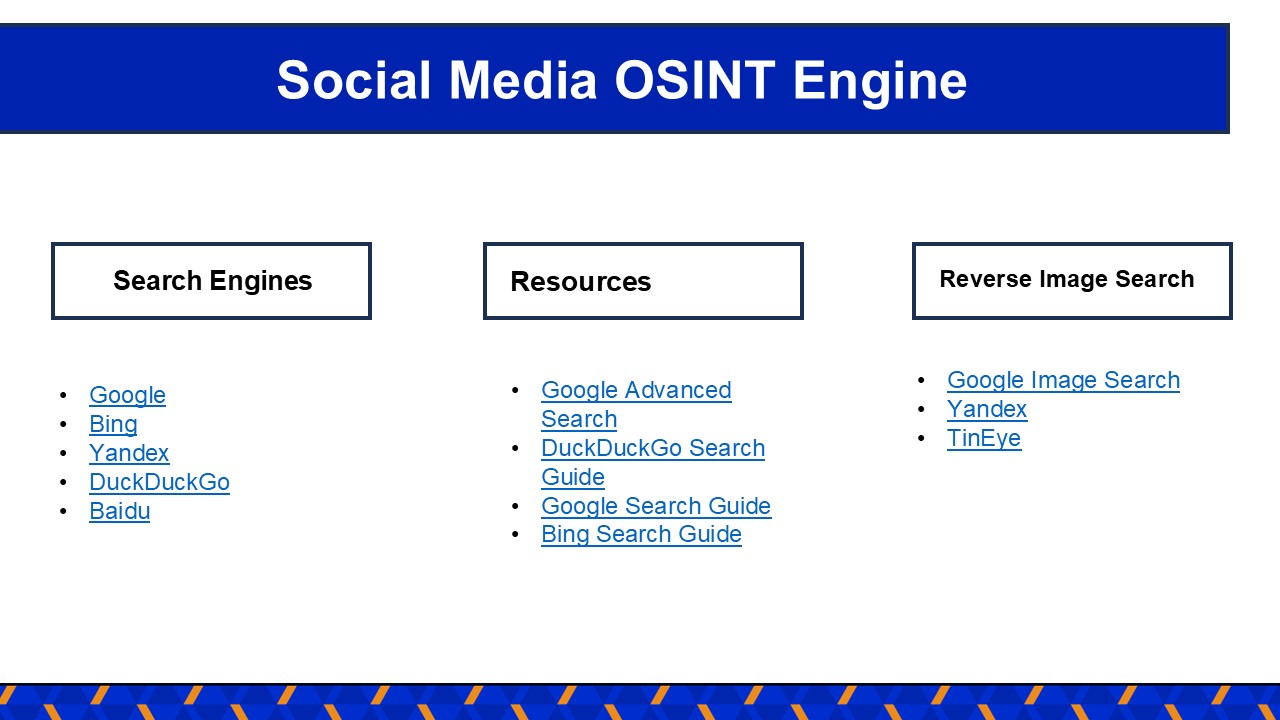This screenshot has width=1280, height=720.
Task: Click the blue patterned footer banner
Action: coord(640,702)
